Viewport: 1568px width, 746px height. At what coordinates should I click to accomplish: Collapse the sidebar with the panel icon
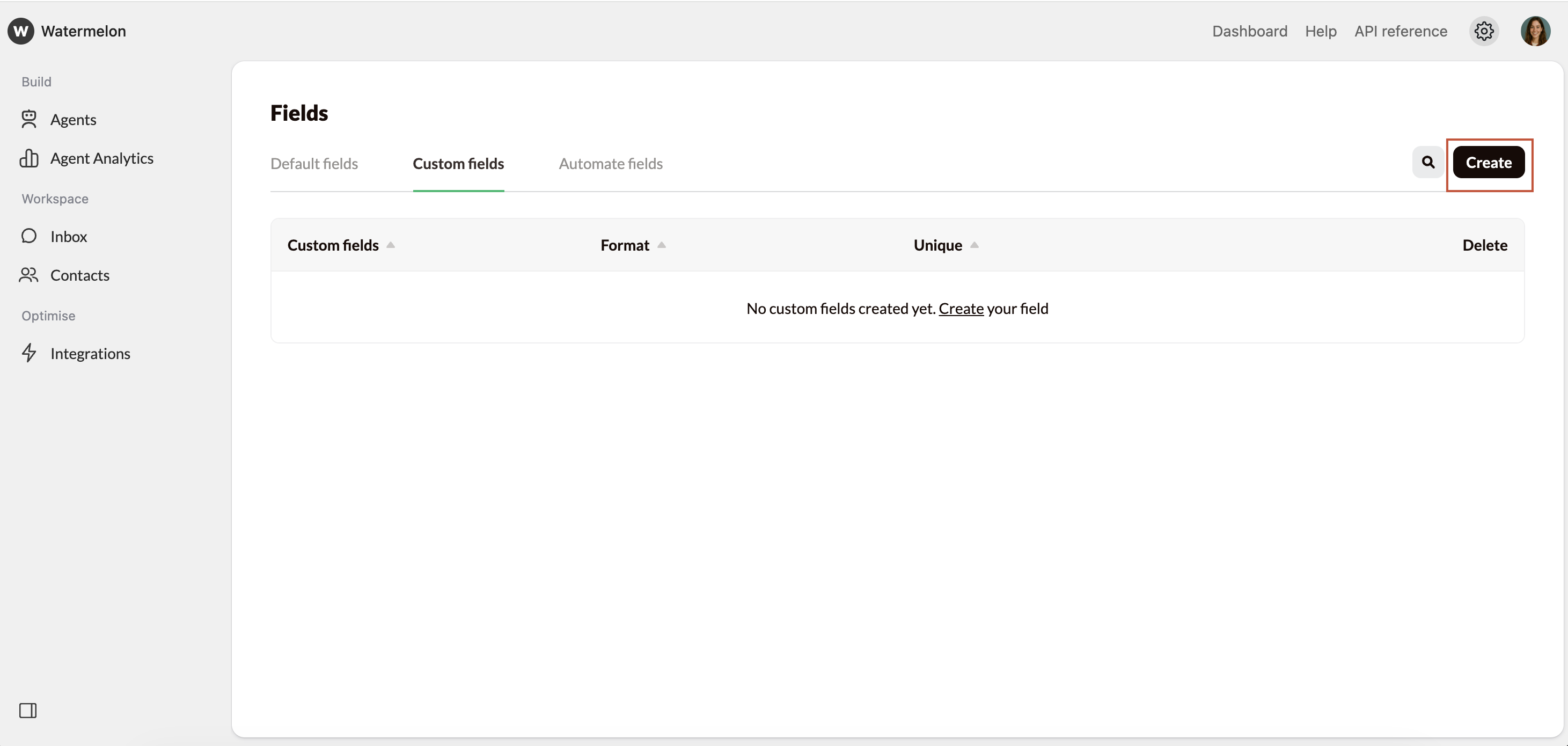tap(28, 710)
